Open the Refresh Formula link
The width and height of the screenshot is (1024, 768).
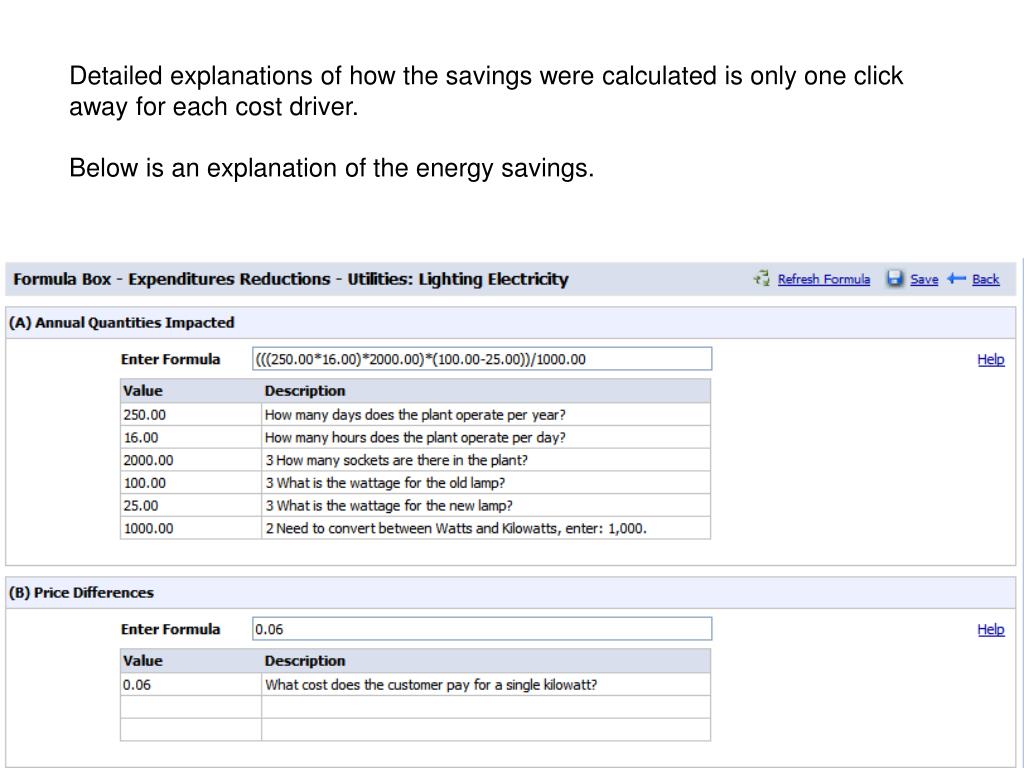coord(824,279)
